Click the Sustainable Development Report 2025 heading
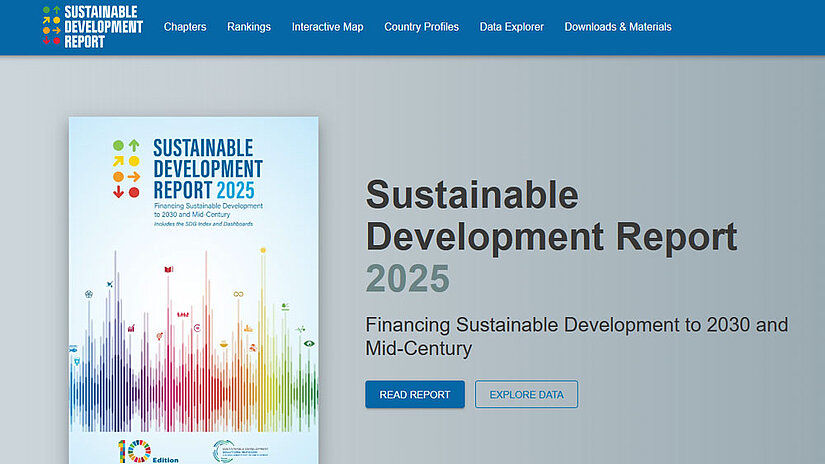The image size is (825, 464). coord(551,236)
